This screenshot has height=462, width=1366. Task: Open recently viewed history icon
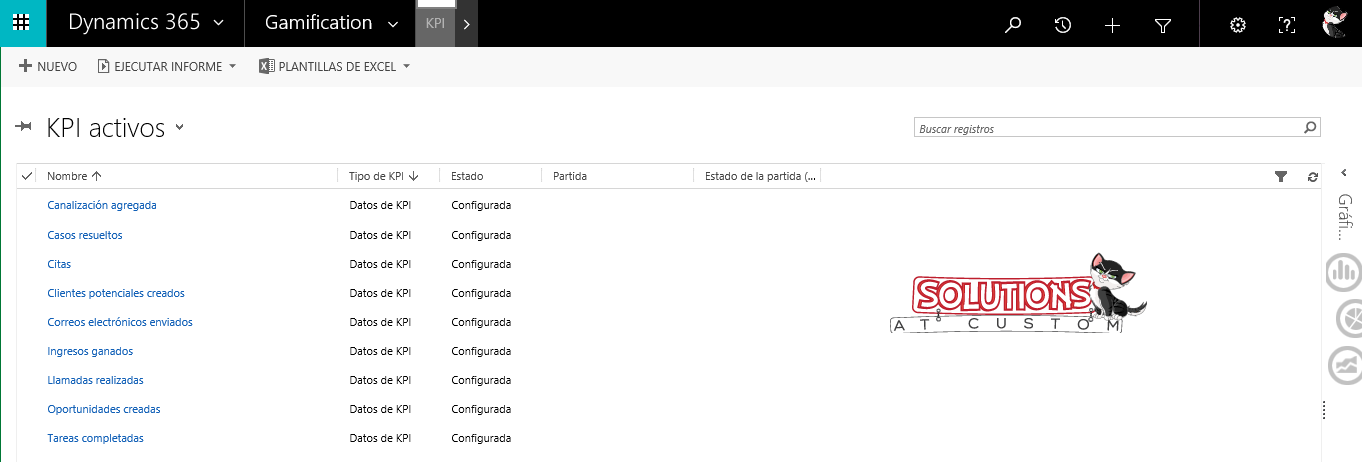pyautogui.click(x=1063, y=25)
